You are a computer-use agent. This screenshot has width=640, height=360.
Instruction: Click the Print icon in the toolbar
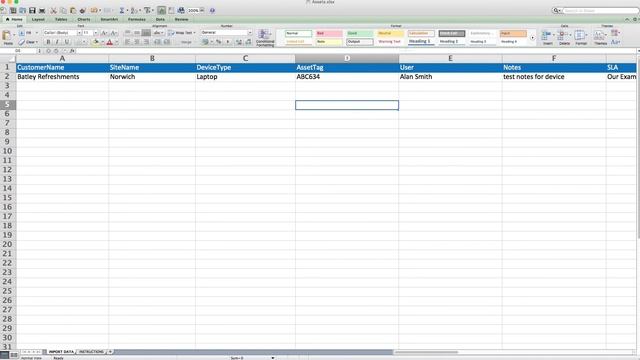pos(42,10)
